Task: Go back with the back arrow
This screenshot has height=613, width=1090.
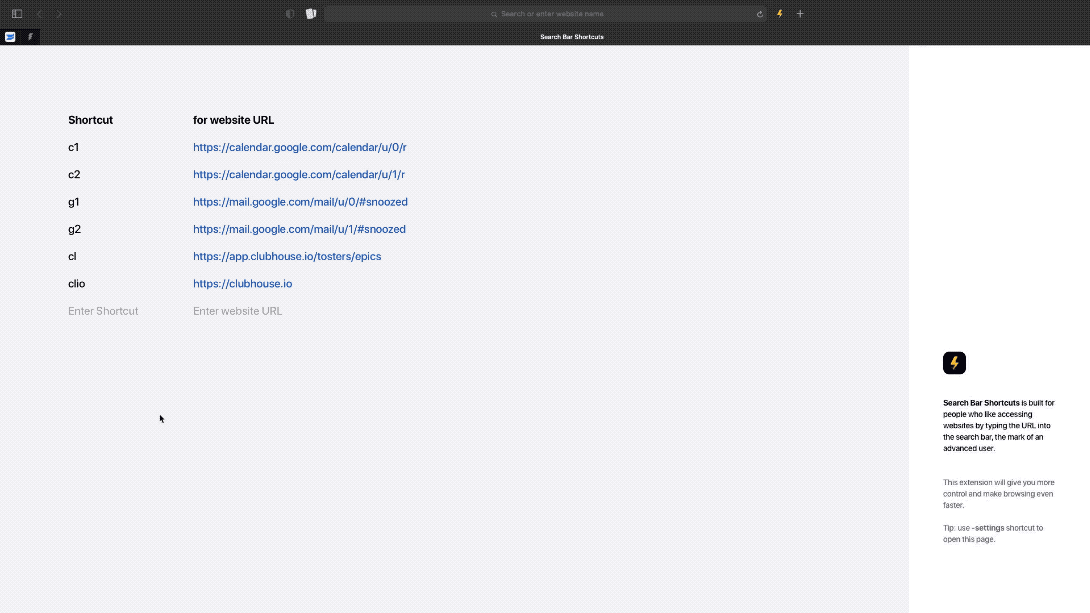Action: (x=39, y=14)
